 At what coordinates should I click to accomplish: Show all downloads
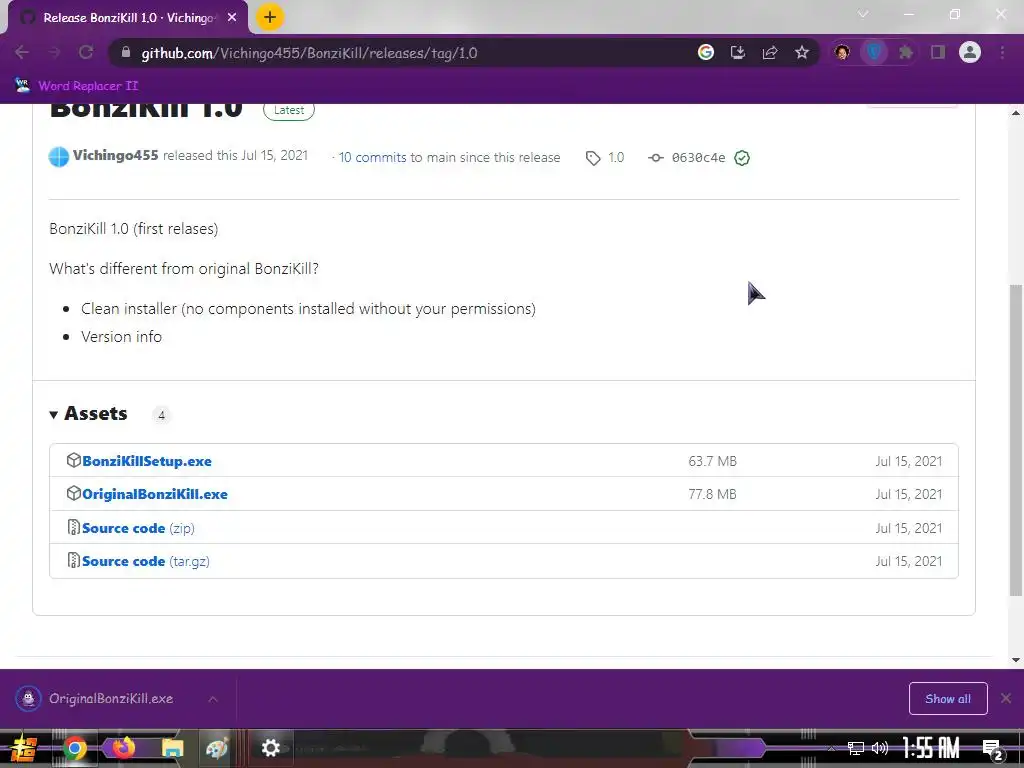pos(948,699)
